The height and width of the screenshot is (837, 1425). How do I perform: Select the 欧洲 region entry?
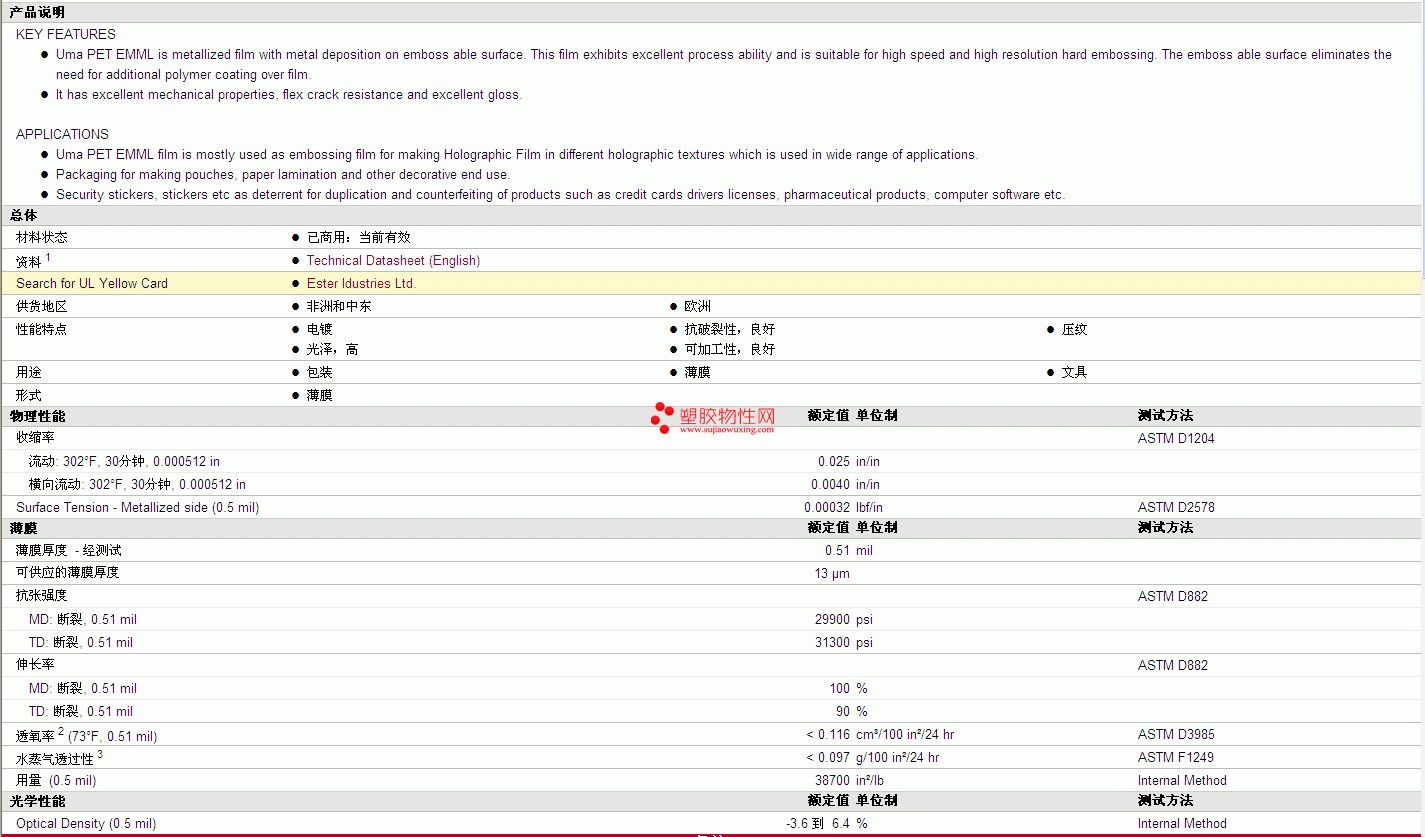pyautogui.click(x=698, y=307)
